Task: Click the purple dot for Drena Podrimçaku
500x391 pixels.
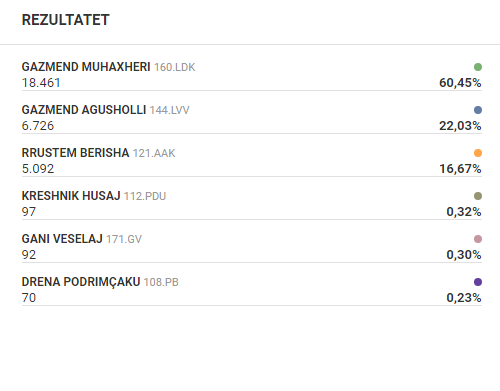Action: pyautogui.click(x=478, y=282)
